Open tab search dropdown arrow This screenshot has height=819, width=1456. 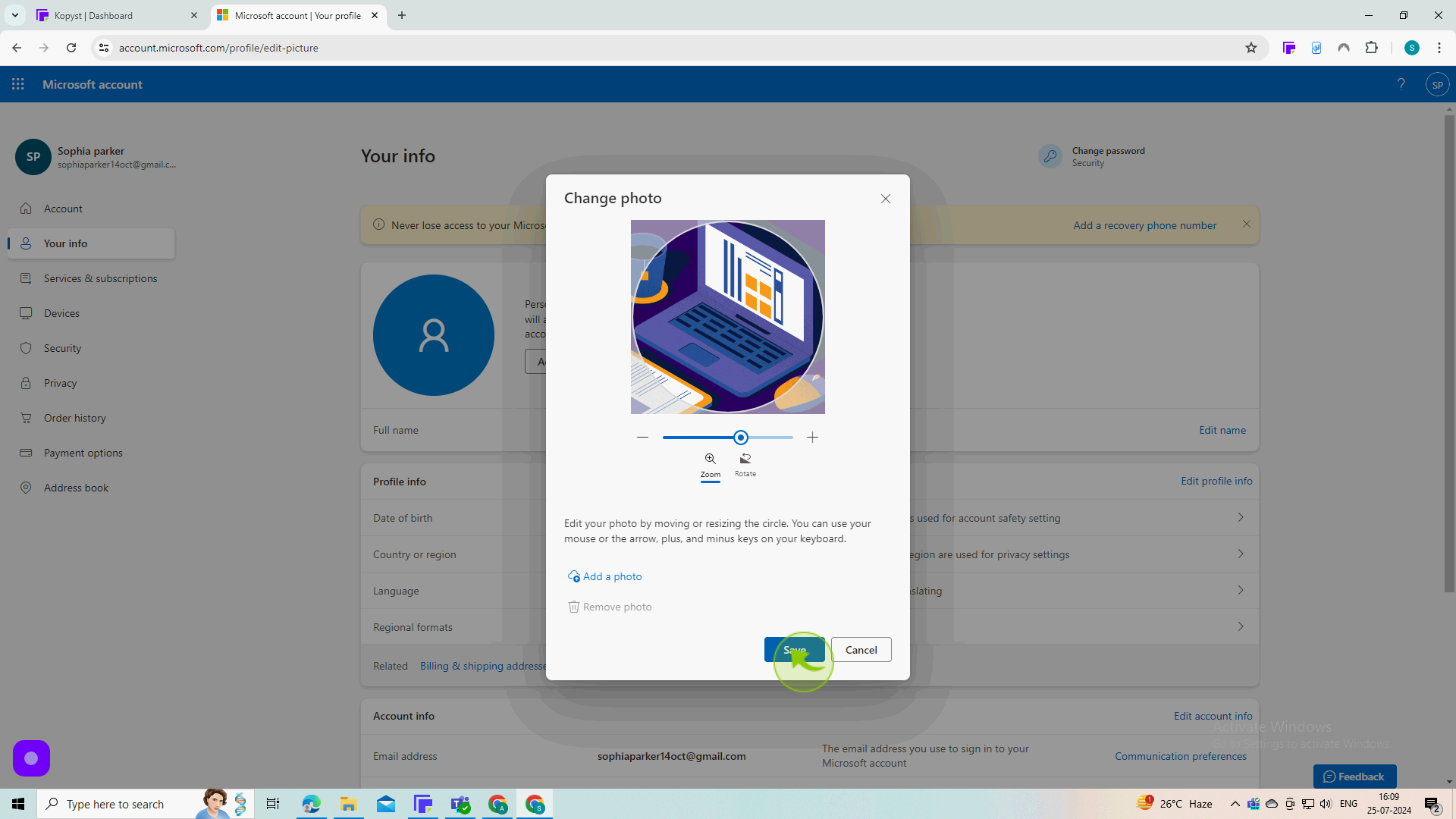(14, 15)
